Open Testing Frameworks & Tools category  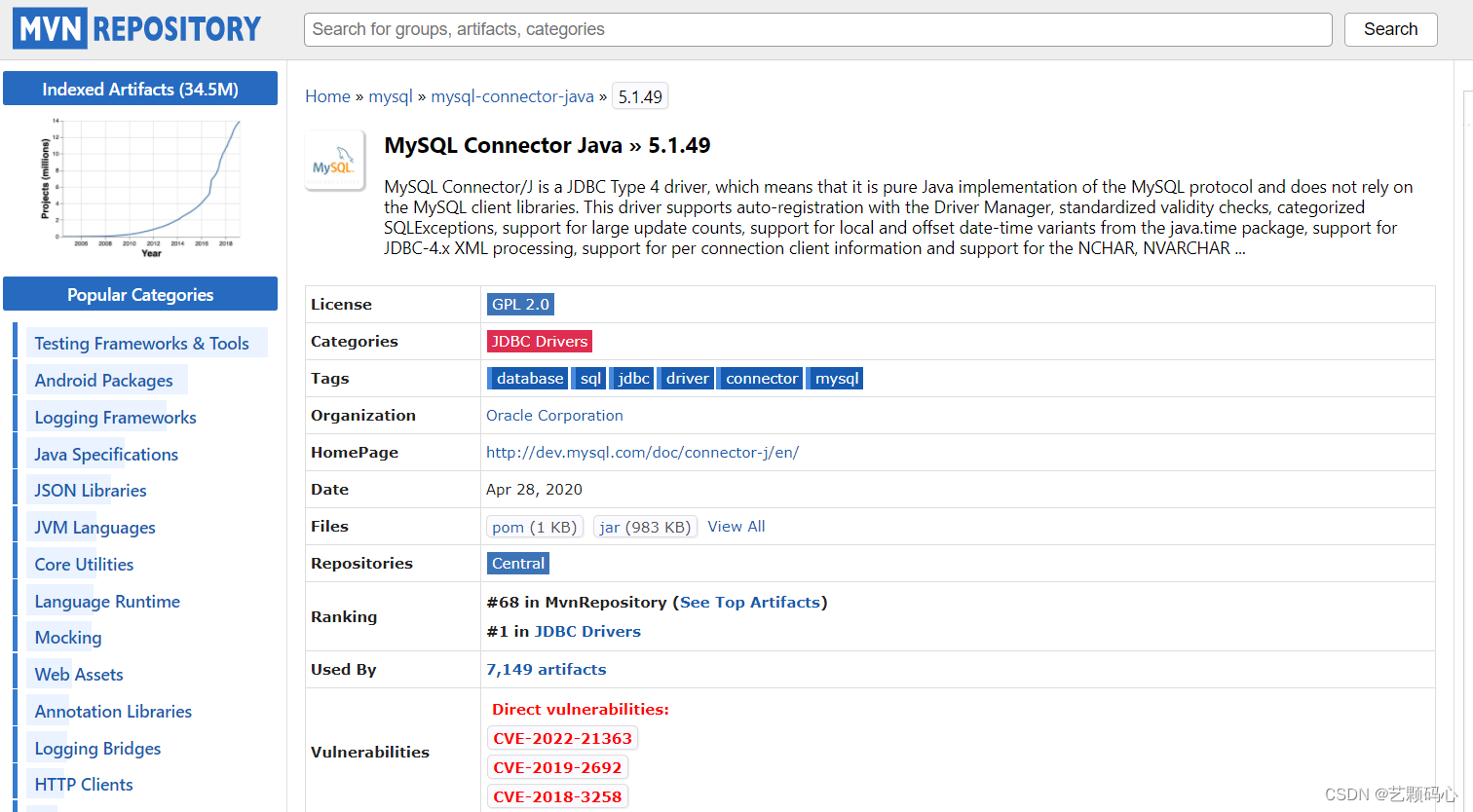(141, 343)
